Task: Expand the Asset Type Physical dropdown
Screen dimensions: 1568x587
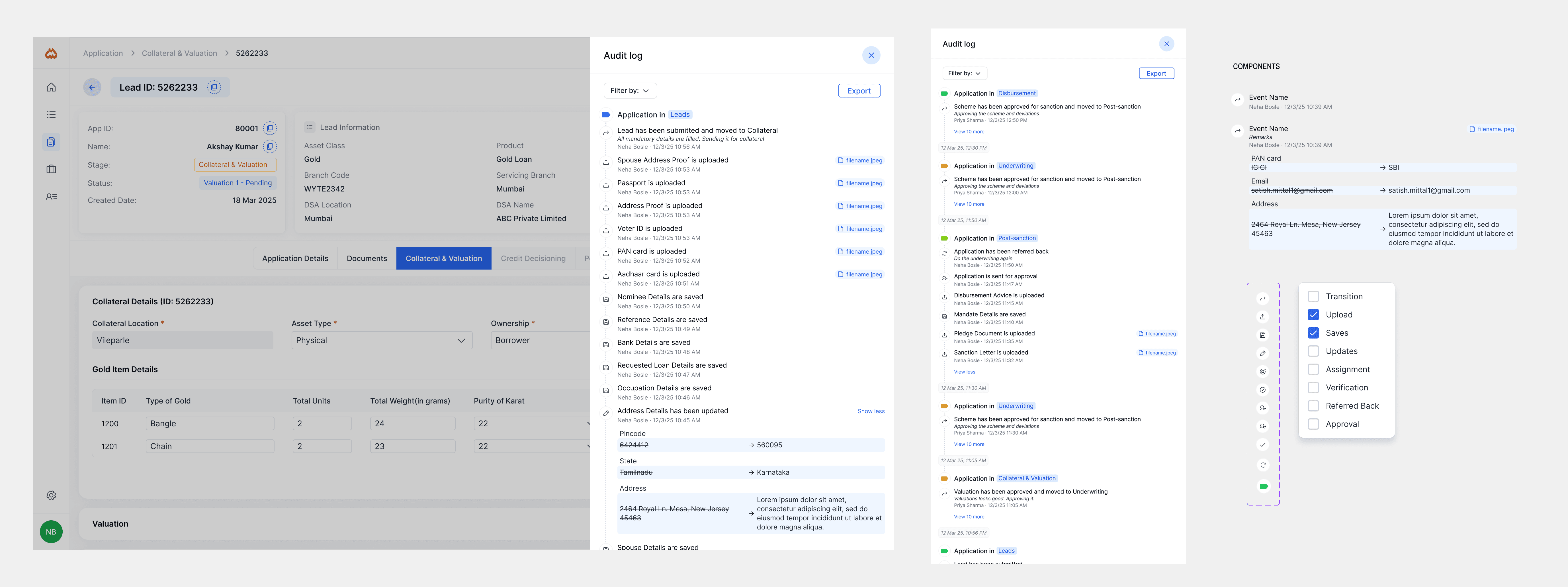Action: 381,341
